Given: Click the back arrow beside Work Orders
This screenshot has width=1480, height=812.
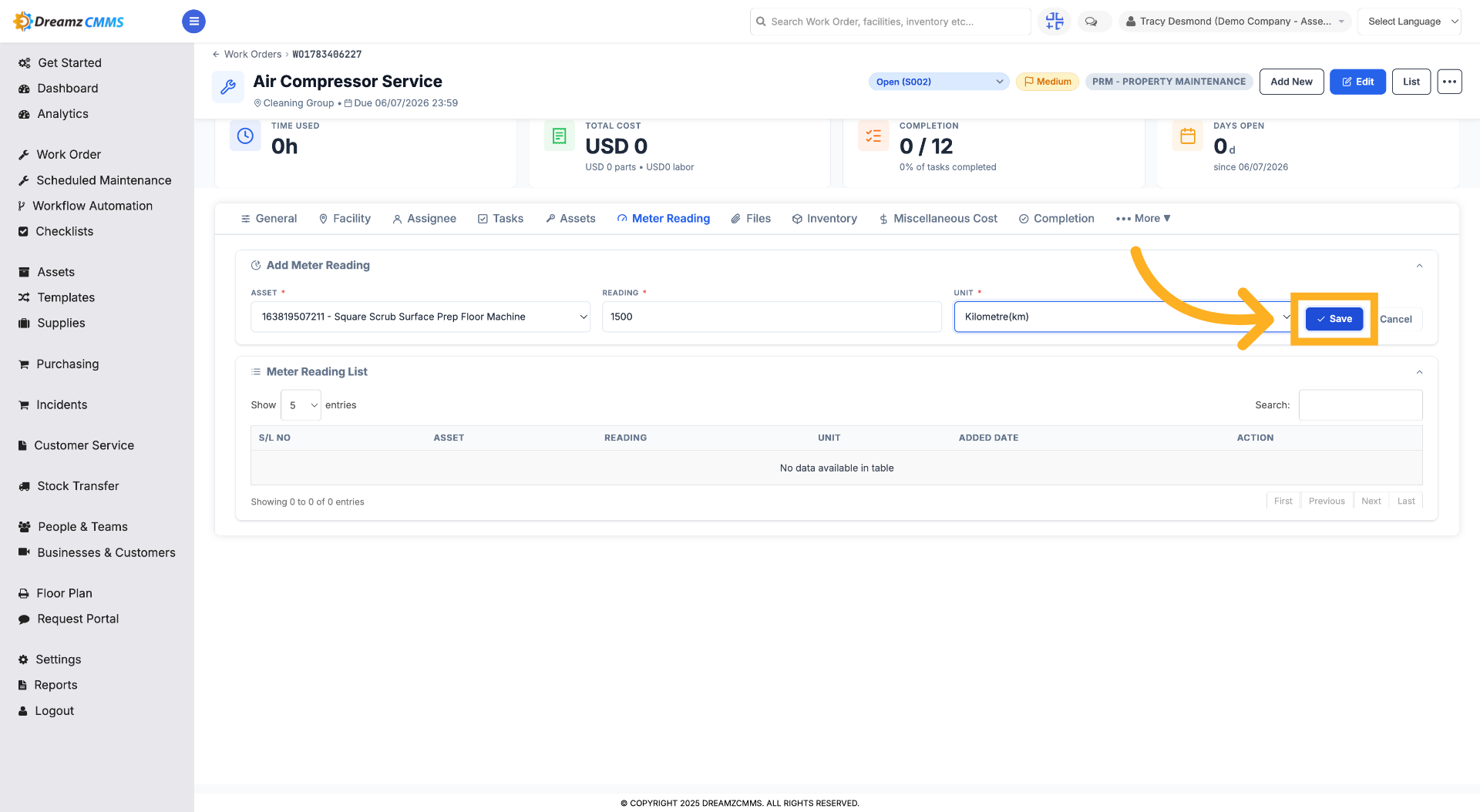Looking at the screenshot, I should point(216,55).
